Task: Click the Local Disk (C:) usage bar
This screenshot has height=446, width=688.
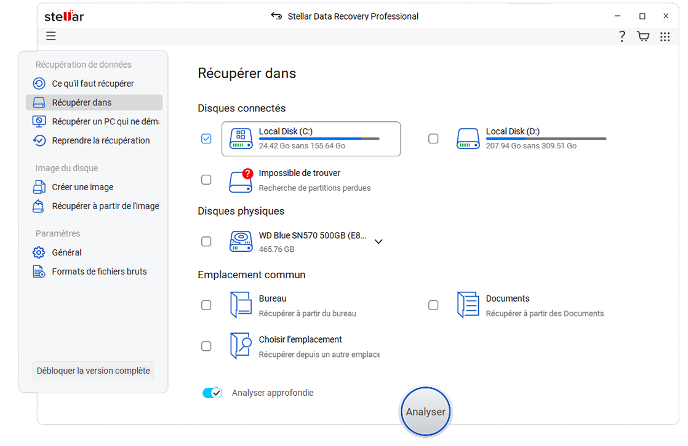Action: [319, 139]
